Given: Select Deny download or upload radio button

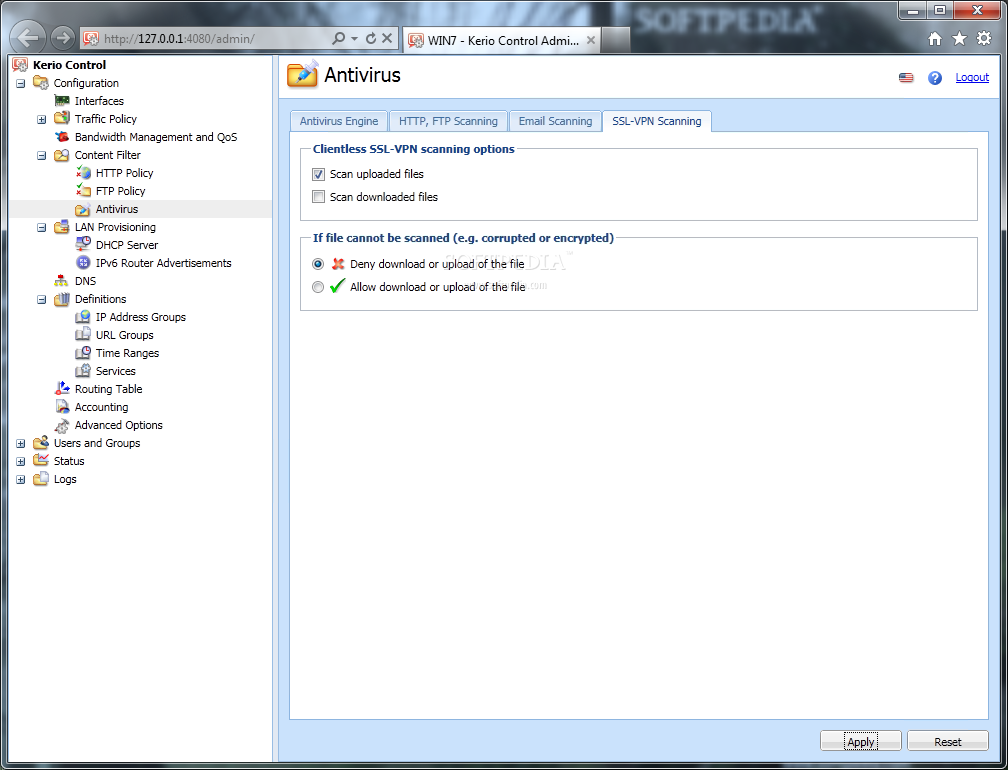Looking at the screenshot, I should 318,264.
